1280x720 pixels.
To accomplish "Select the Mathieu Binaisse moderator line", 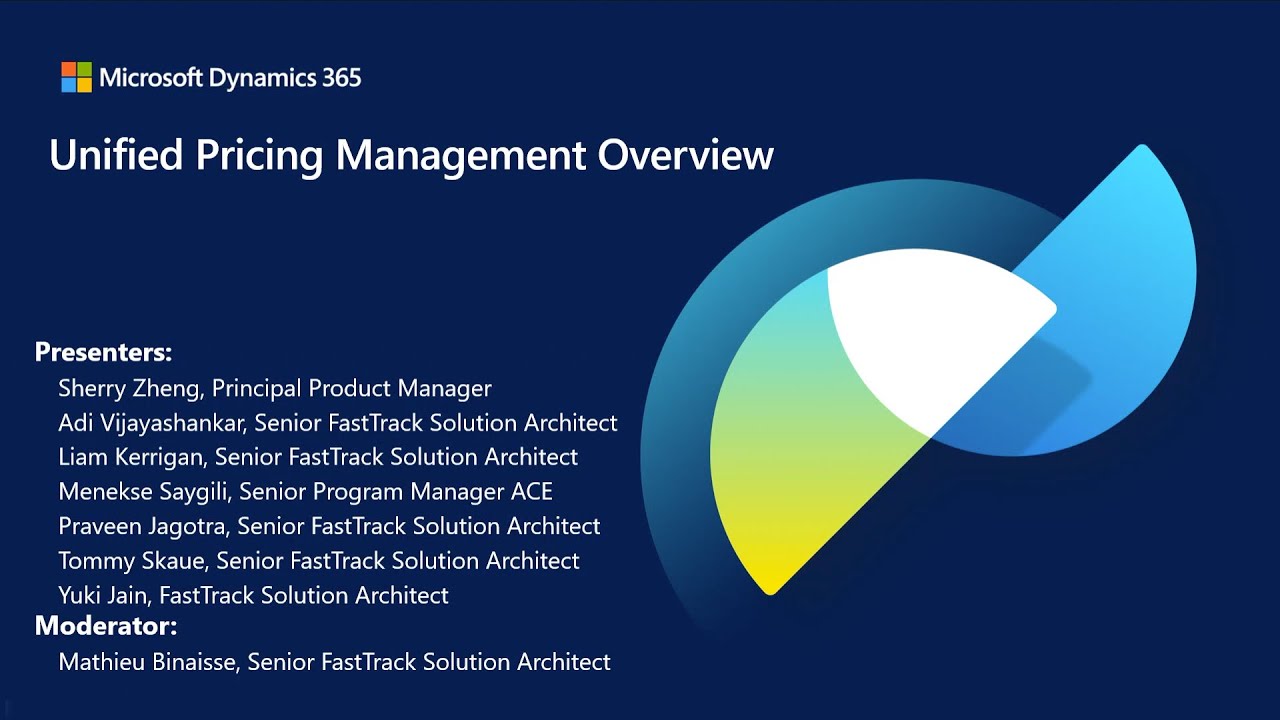I will point(334,662).
